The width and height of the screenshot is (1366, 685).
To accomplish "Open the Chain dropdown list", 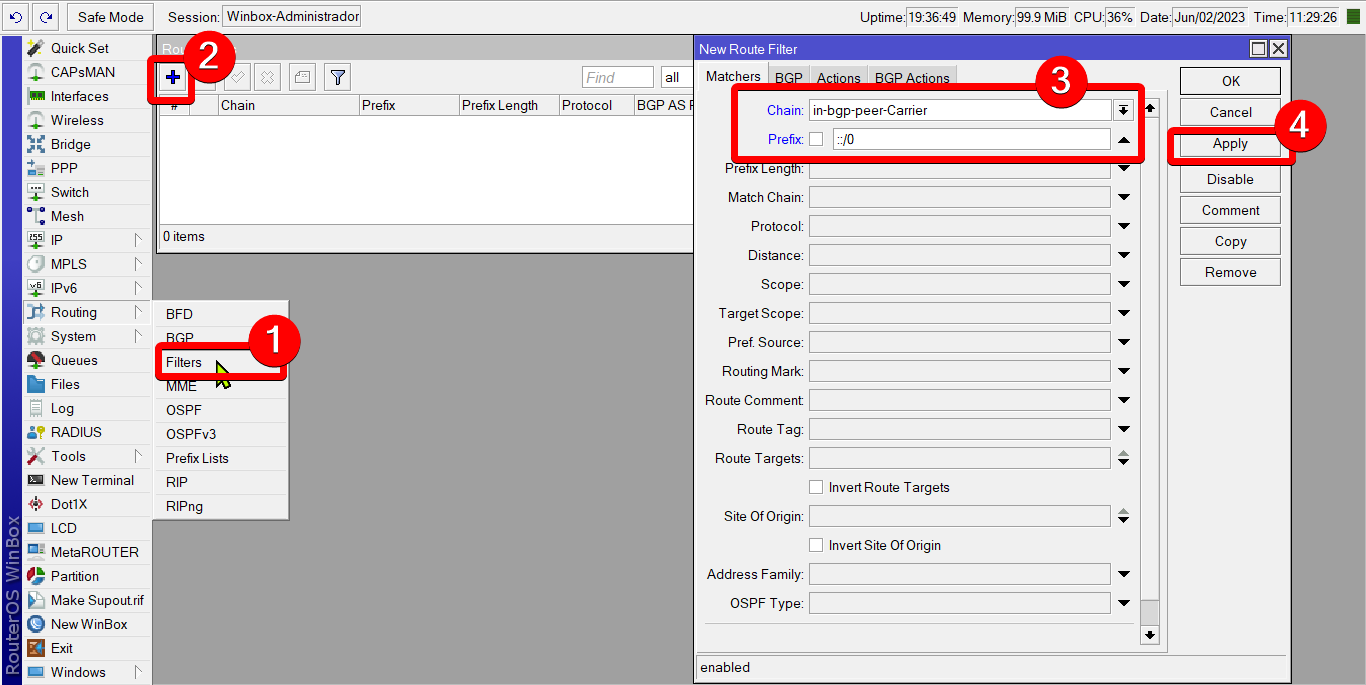I will pyautogui.click(x=1124, y=110).
